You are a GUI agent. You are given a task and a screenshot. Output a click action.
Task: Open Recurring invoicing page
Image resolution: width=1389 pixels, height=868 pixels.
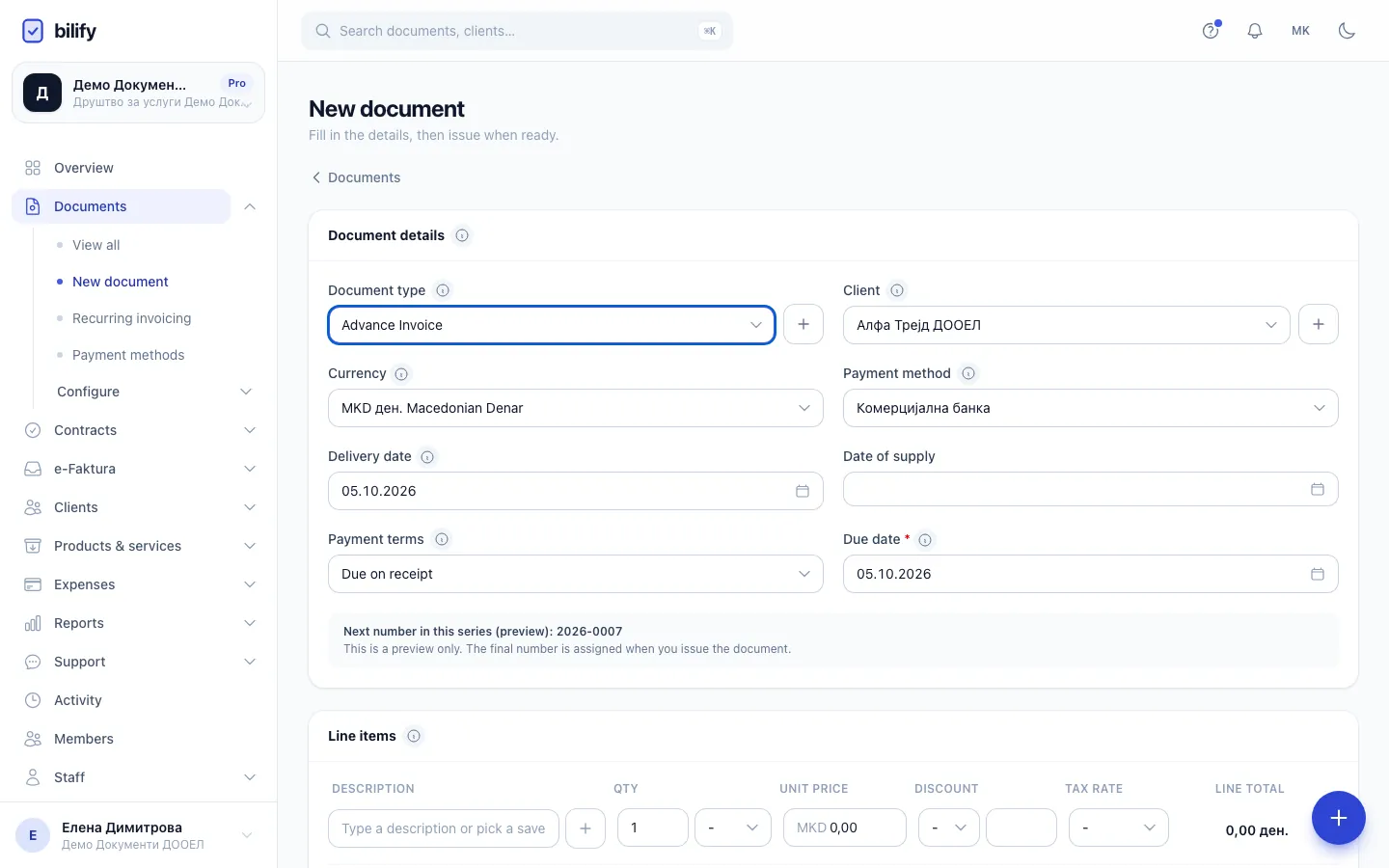132,318
